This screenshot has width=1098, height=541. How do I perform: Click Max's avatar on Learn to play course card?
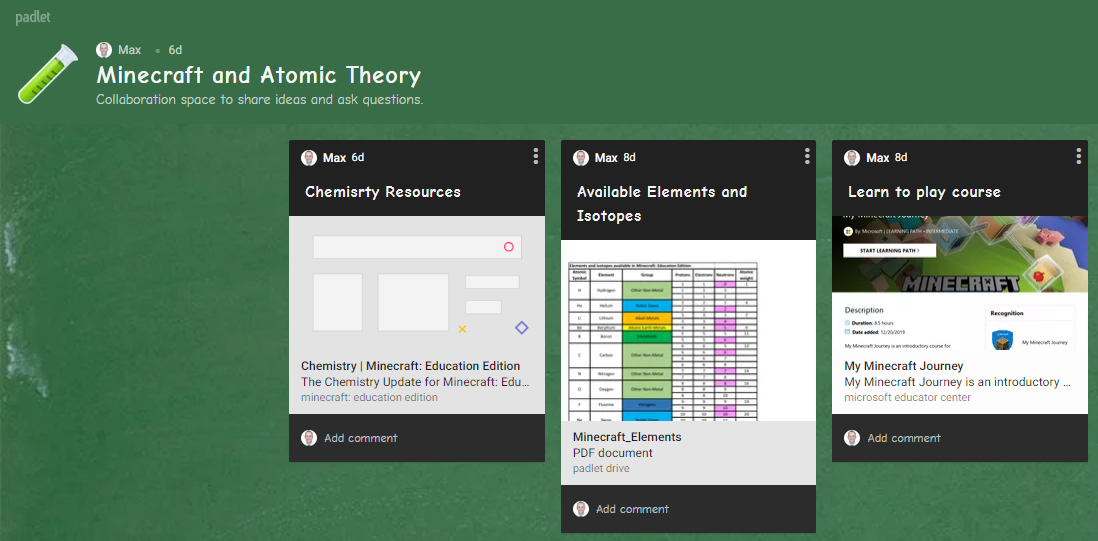(852, 157)
